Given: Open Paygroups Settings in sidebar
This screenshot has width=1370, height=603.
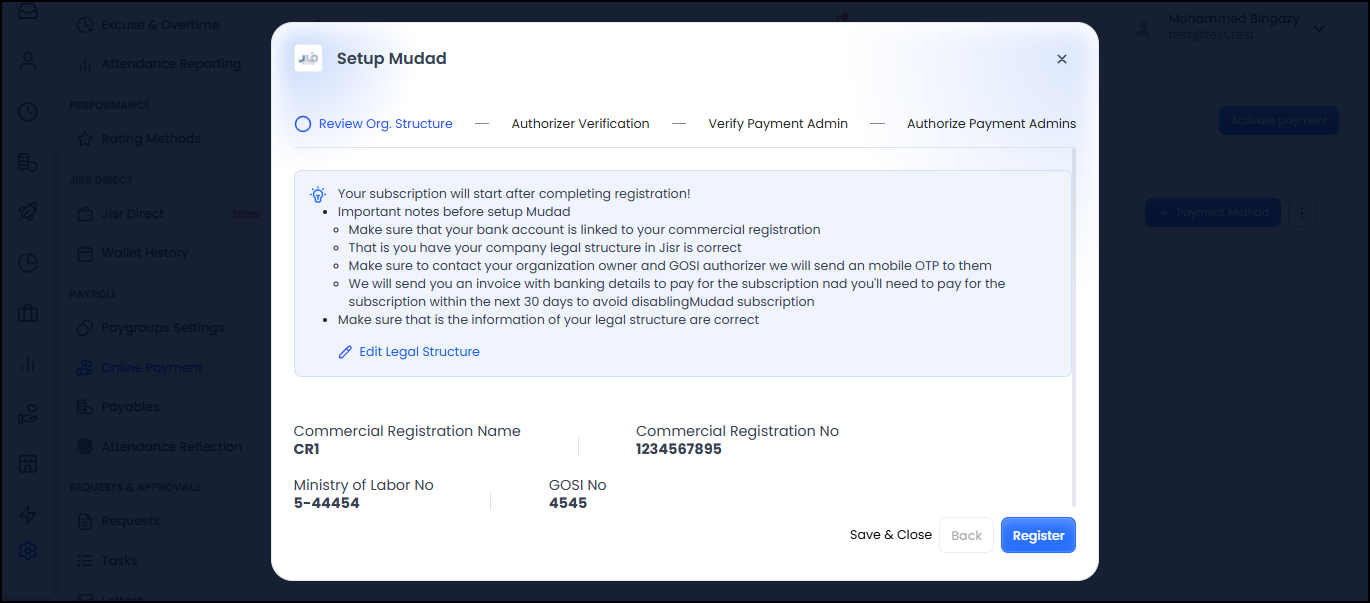Looking at the screenshot, I should click(x=162, y=328).
